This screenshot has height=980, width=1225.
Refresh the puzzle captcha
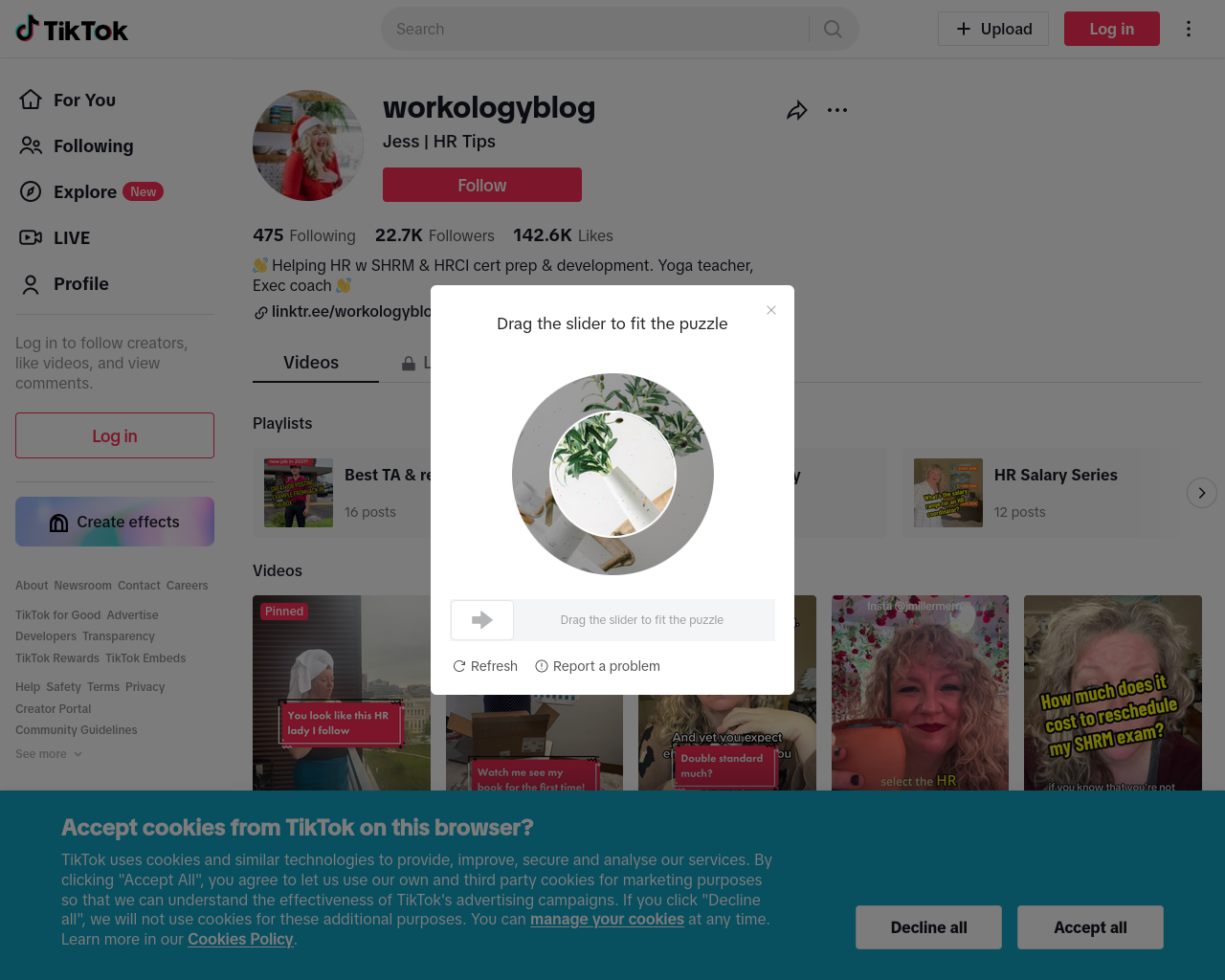pyautogui.click(x=485, y=666)
